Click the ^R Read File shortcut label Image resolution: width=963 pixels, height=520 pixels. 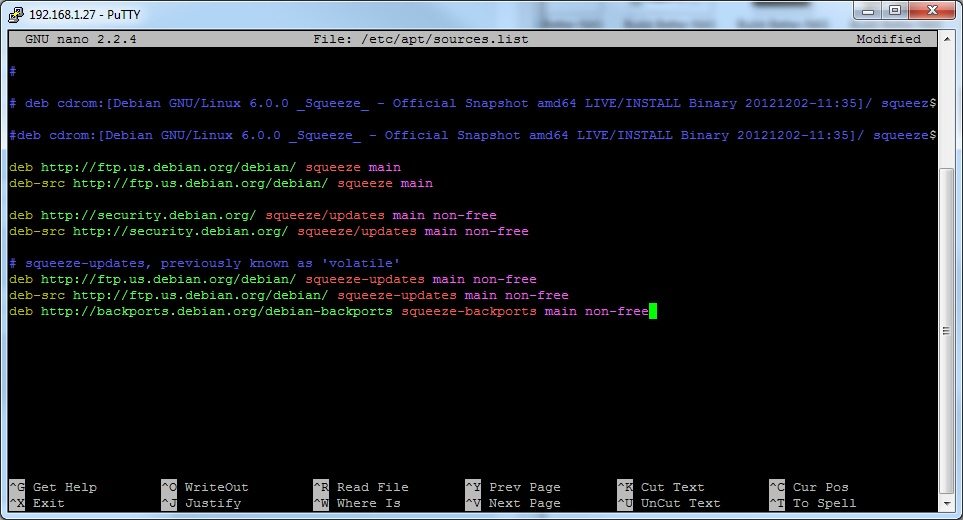[361, 487]
